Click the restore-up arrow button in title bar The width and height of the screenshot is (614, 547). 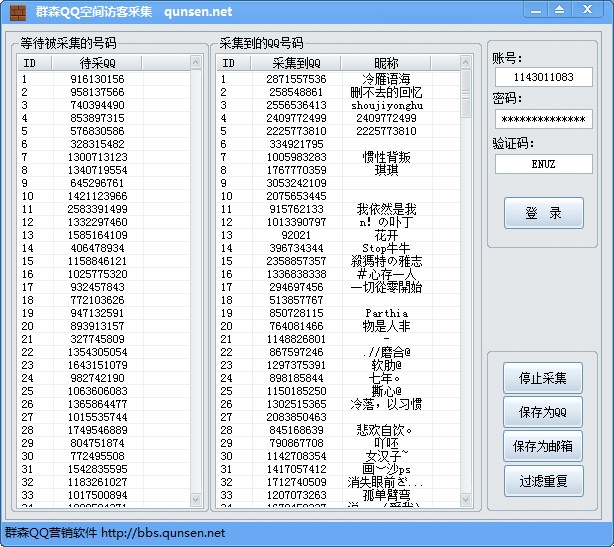[560, 10]
